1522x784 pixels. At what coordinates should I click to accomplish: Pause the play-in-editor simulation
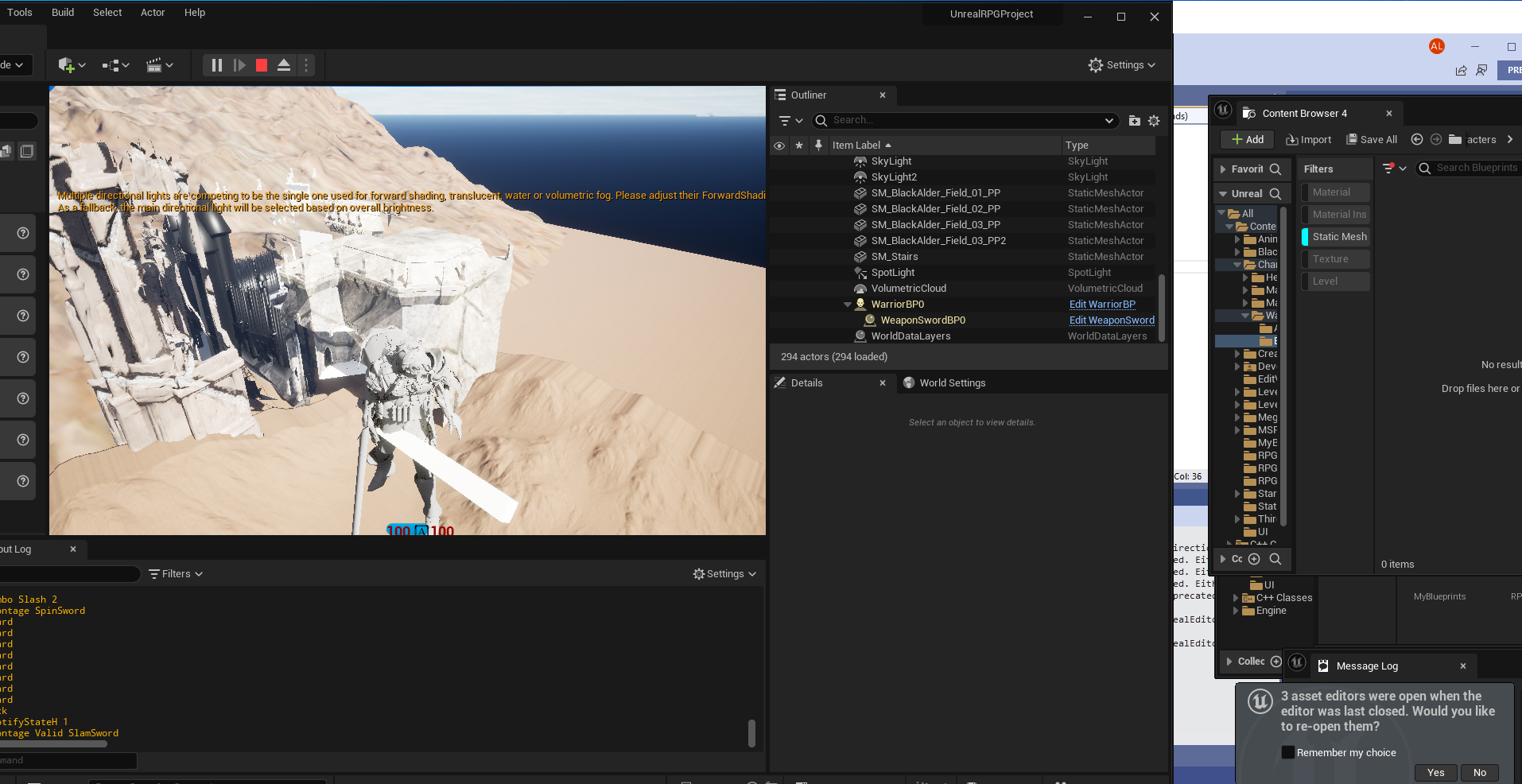coord(216,65)
